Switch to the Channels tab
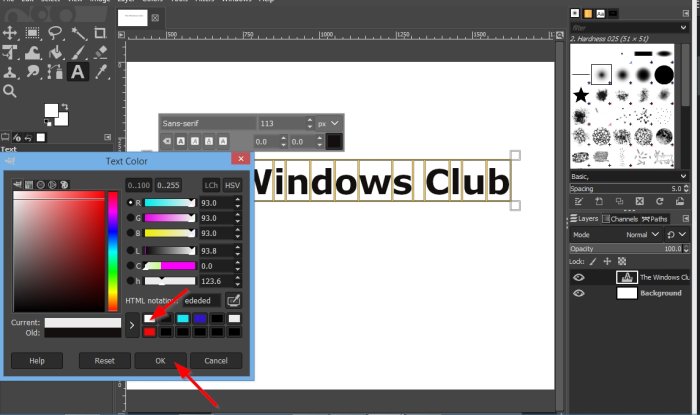Screen dimensions: 700x415 (x=620, y=219)
